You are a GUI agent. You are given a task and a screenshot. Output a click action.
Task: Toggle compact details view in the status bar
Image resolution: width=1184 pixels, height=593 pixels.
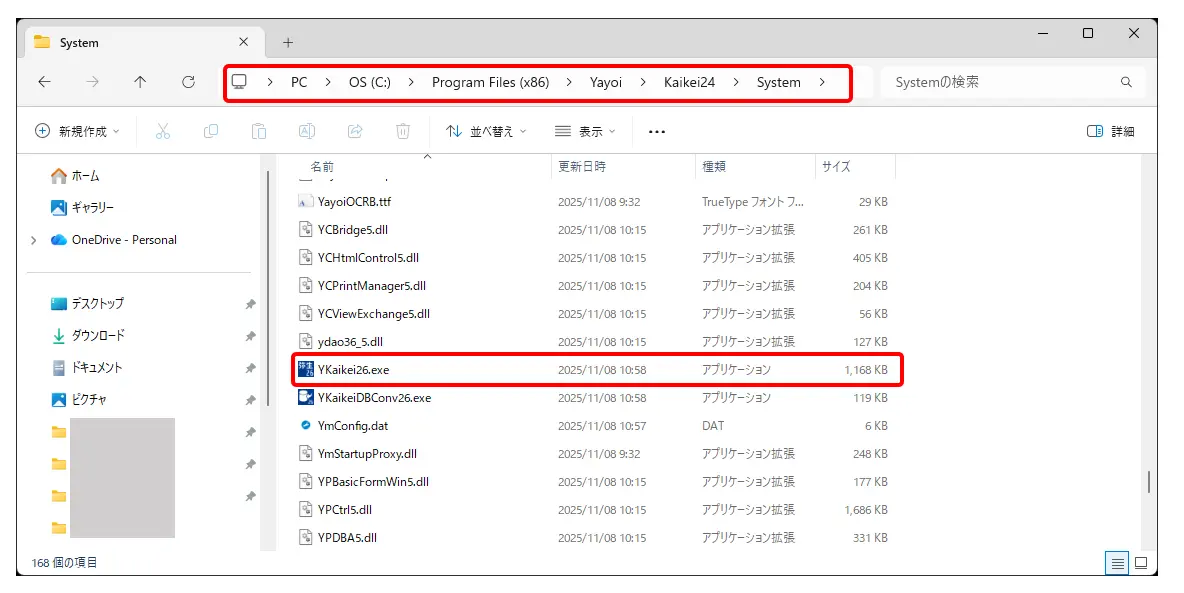[1116, 563]
